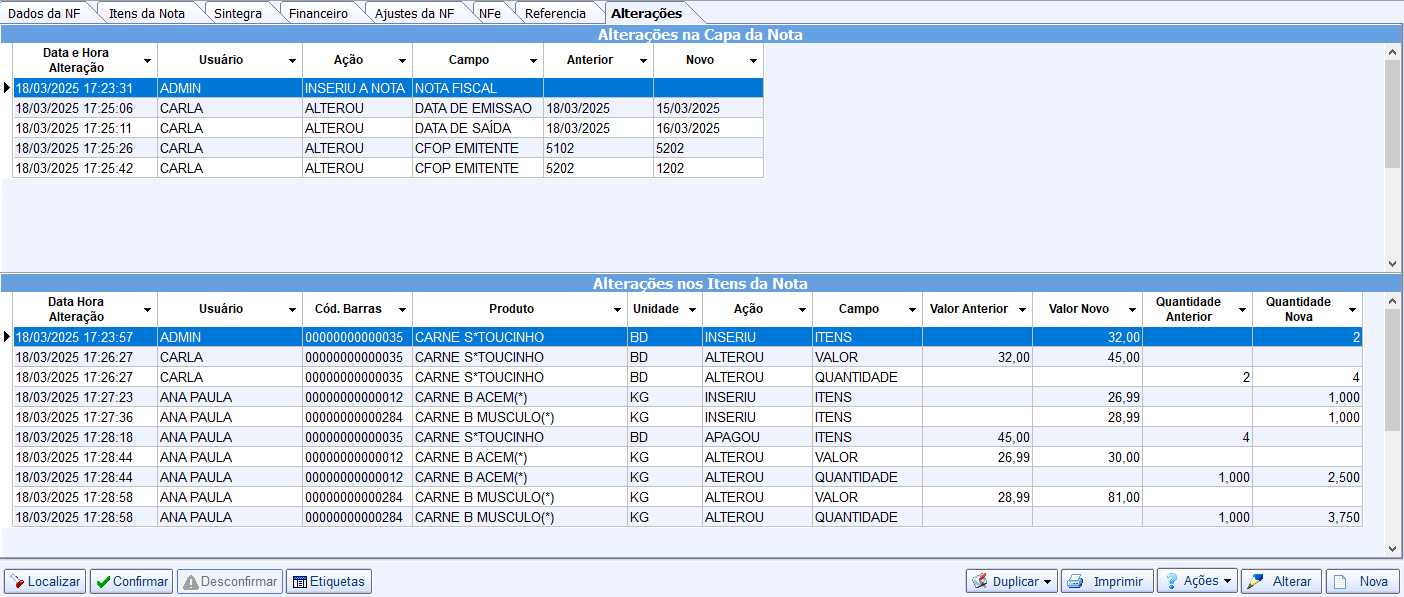
Task: Open the Financeiro tab
Action: [316, 13]
